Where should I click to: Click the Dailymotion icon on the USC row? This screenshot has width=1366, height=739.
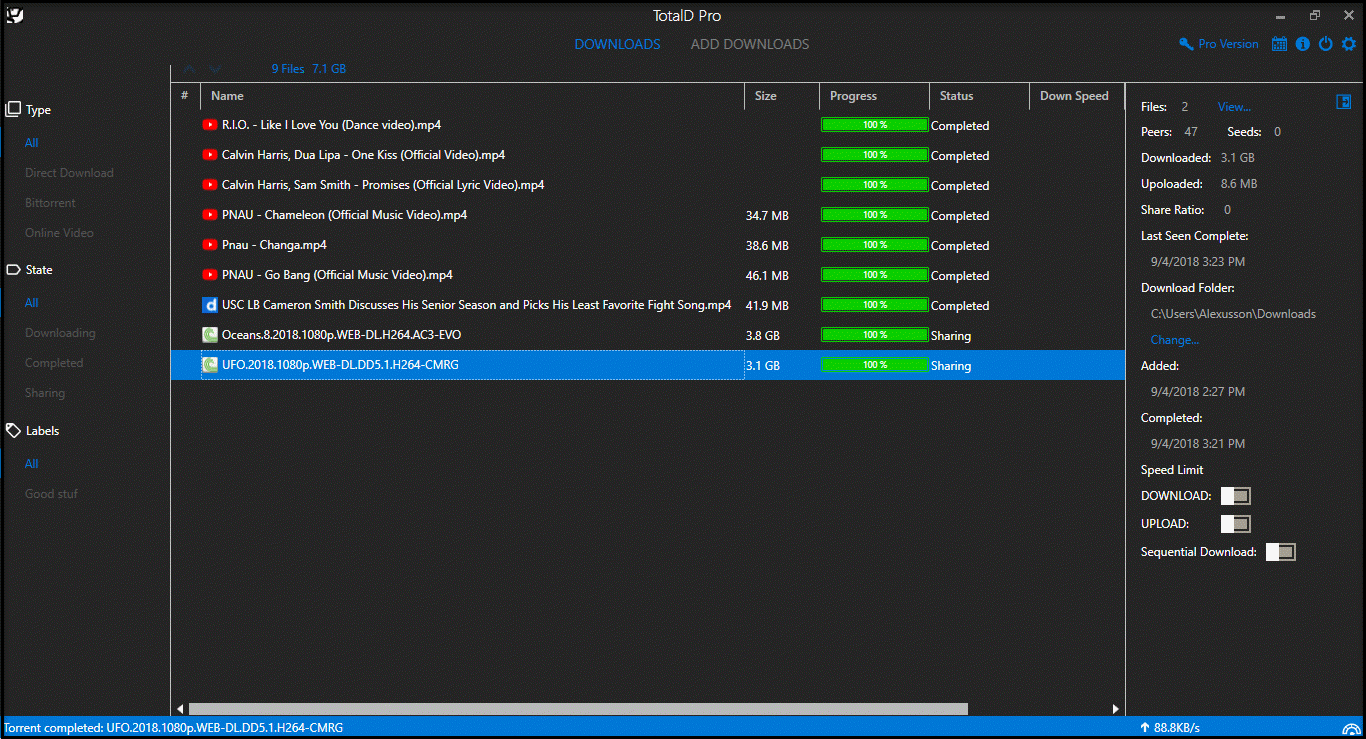pos(210,305)
